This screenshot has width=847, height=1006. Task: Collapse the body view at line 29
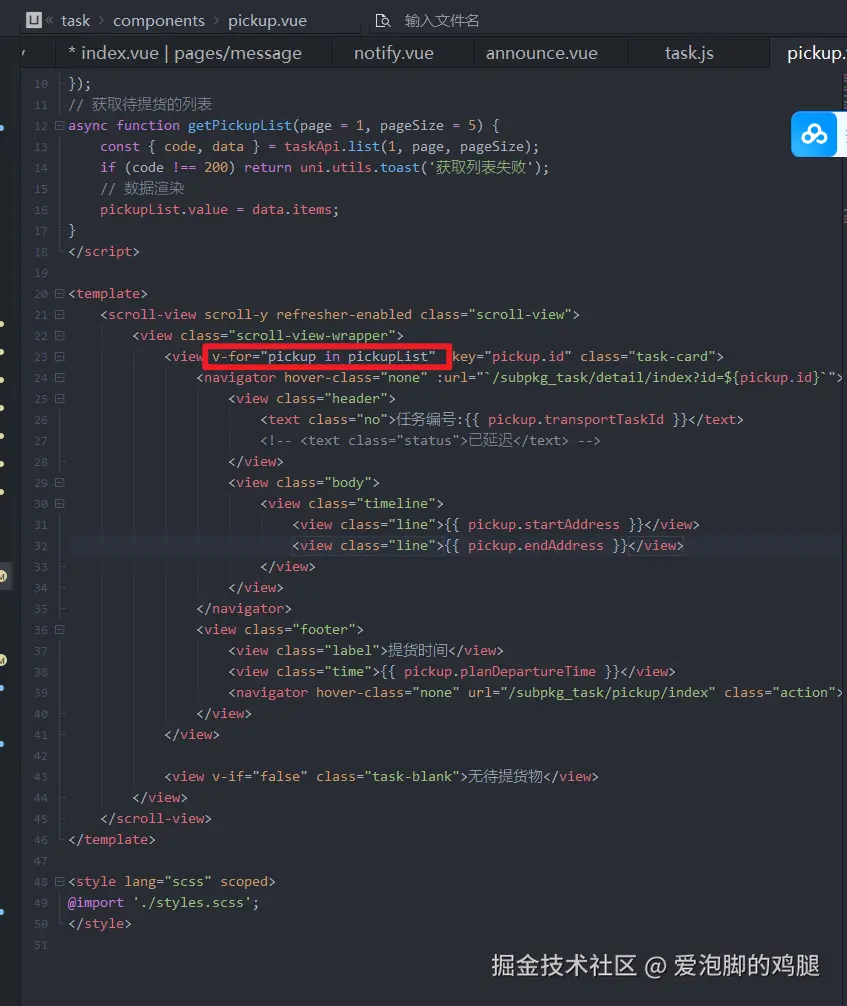pyautogui.click(x=60, y=482)
